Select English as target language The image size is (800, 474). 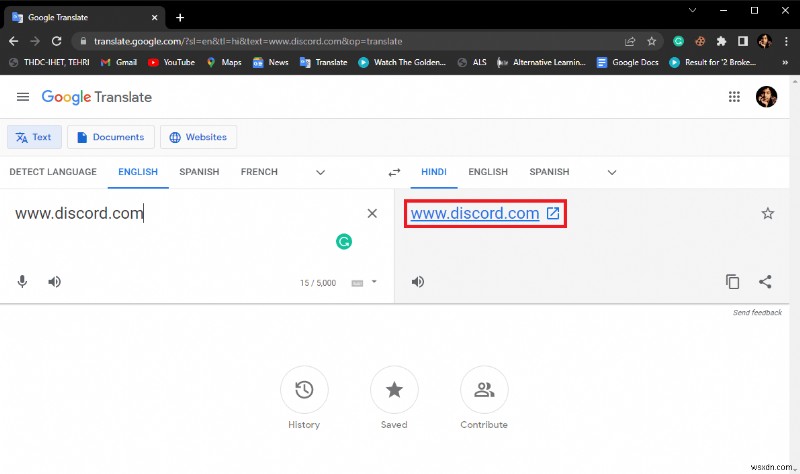(x=488, y=172)
